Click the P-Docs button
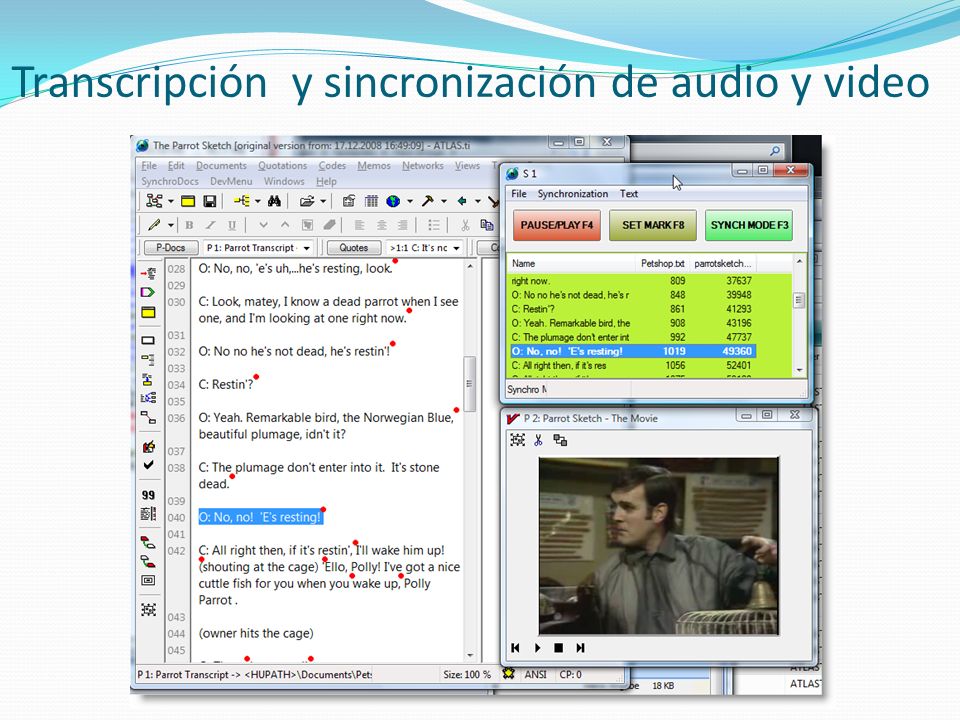Image resolution: width=960 pixels, height=720 pixels. [170, 248]
